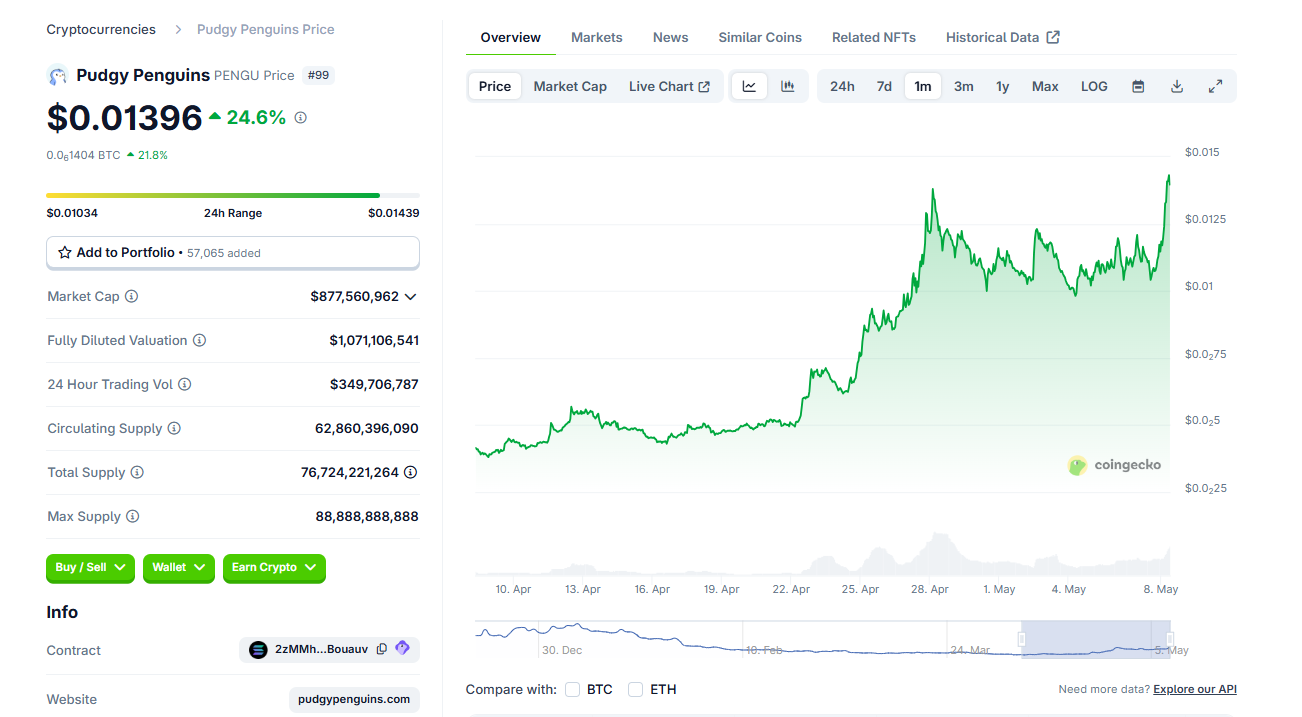Screen dimensions: 1302x717
Task: Open the News tab
Action: point(670,38)
